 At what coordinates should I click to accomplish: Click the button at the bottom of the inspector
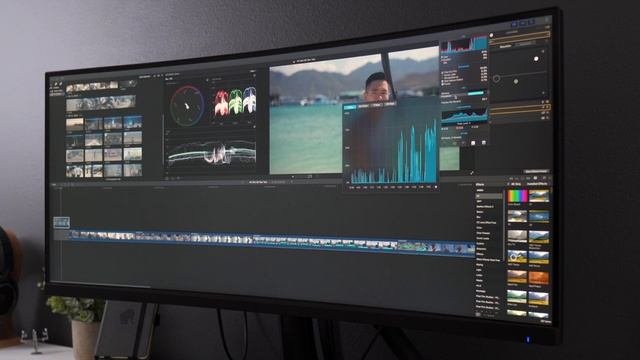click(x=536, y=171)
